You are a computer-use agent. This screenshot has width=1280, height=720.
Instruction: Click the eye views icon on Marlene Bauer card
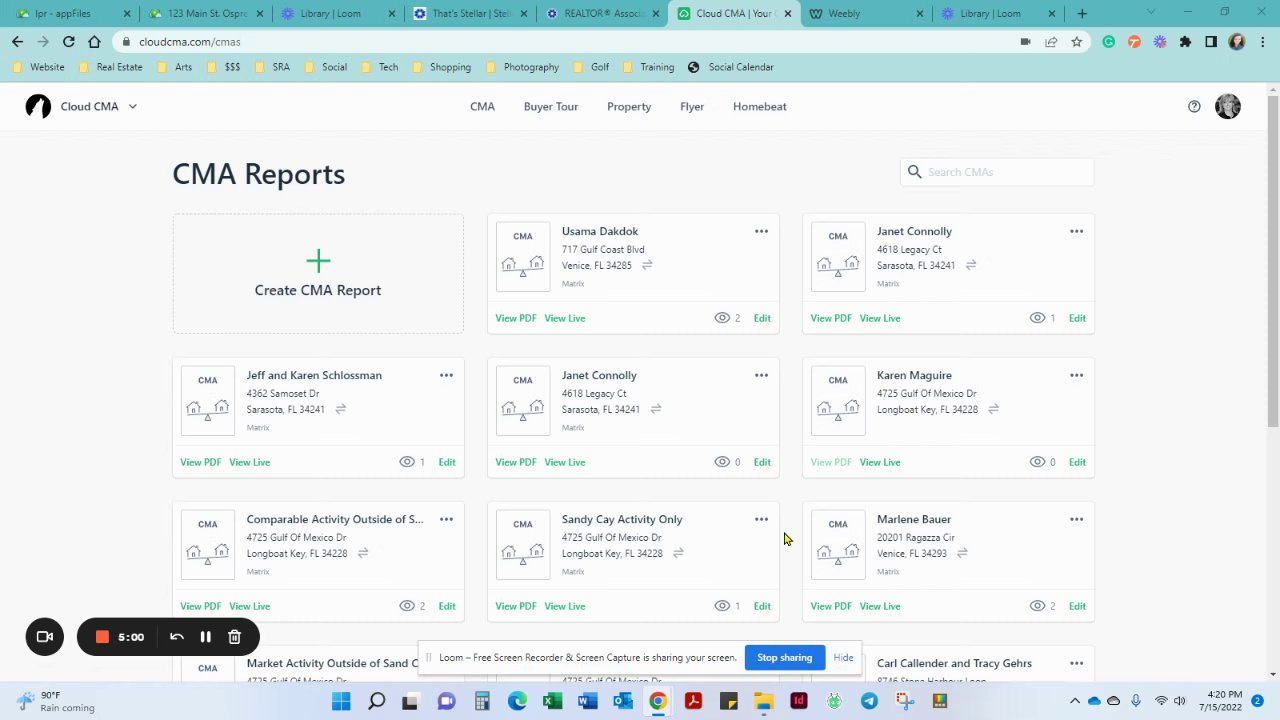pos(1037,606)
